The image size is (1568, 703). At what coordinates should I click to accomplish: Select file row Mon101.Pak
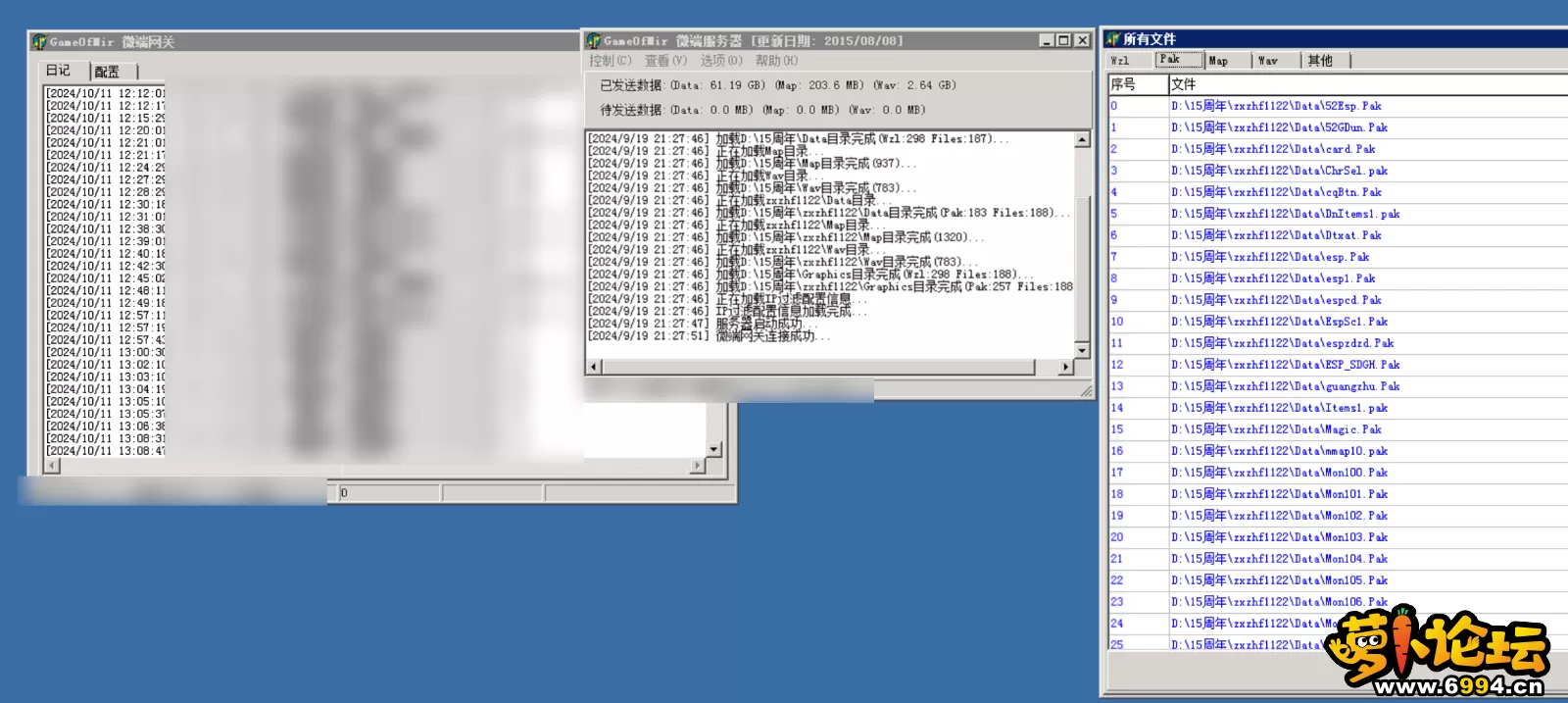(x=1338, y=494)
